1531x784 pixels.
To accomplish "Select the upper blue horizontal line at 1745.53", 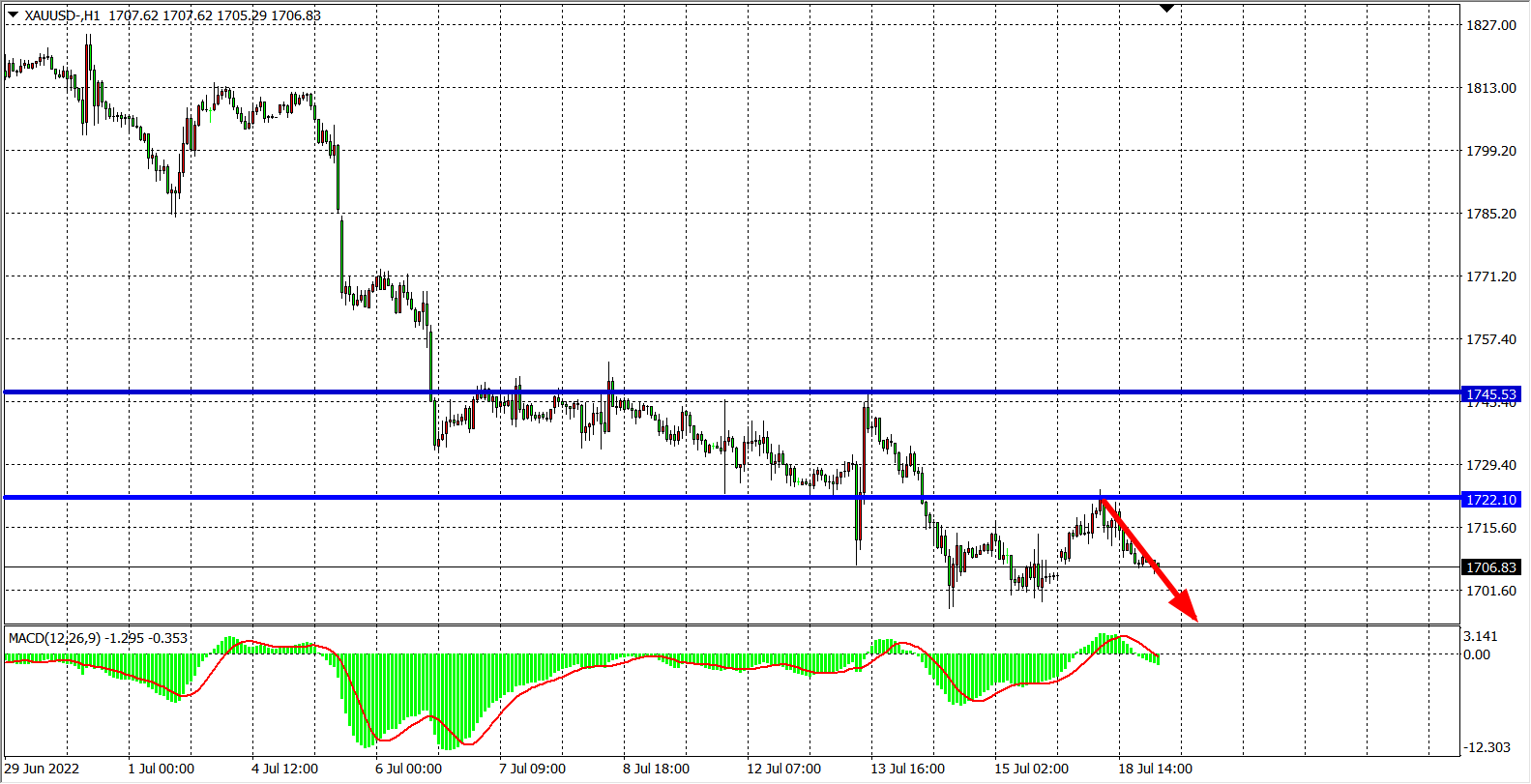I will click(x=677, y=392).
